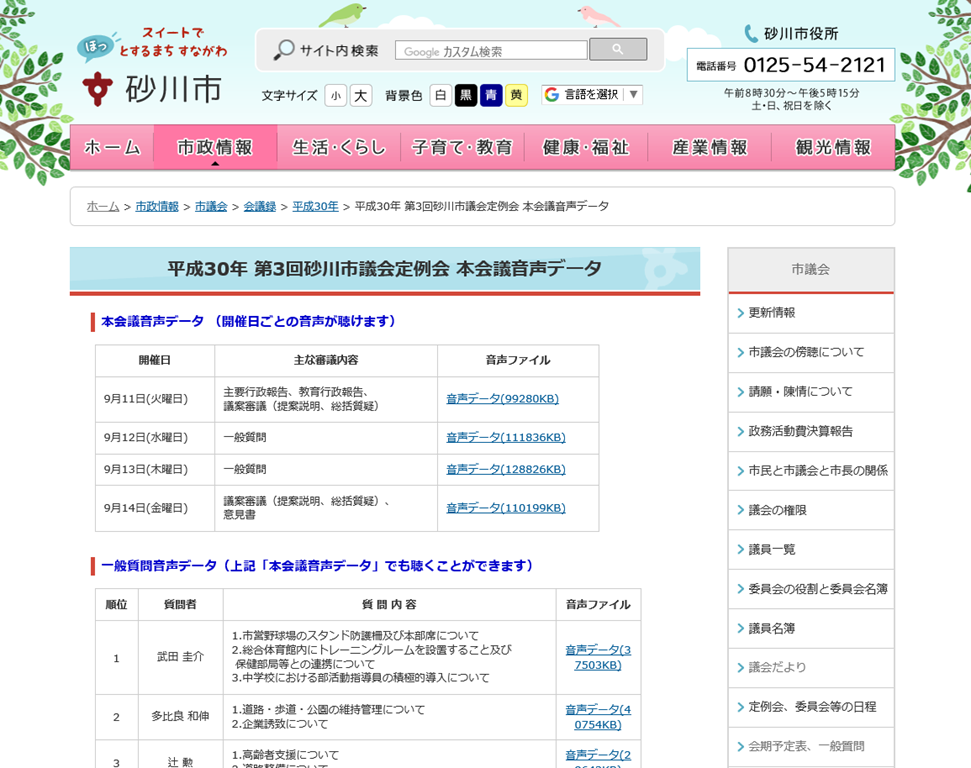Viewport: 971px width, 768px height.
Task: Click the magnifier search submit button
Action: (x=617, y=49)
